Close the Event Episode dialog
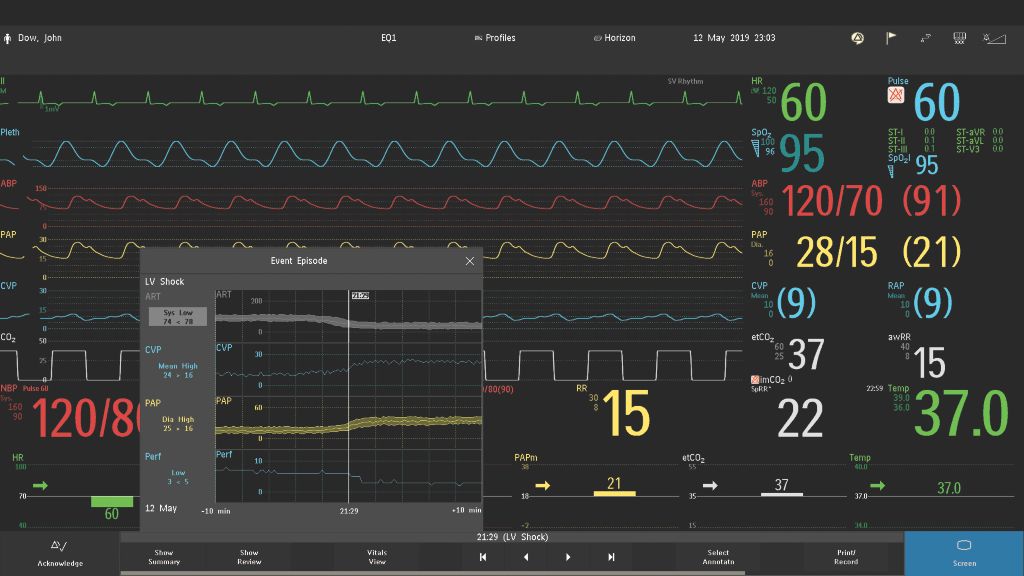The width and height of the screenshot is (1024, 576). pos(470,261)
